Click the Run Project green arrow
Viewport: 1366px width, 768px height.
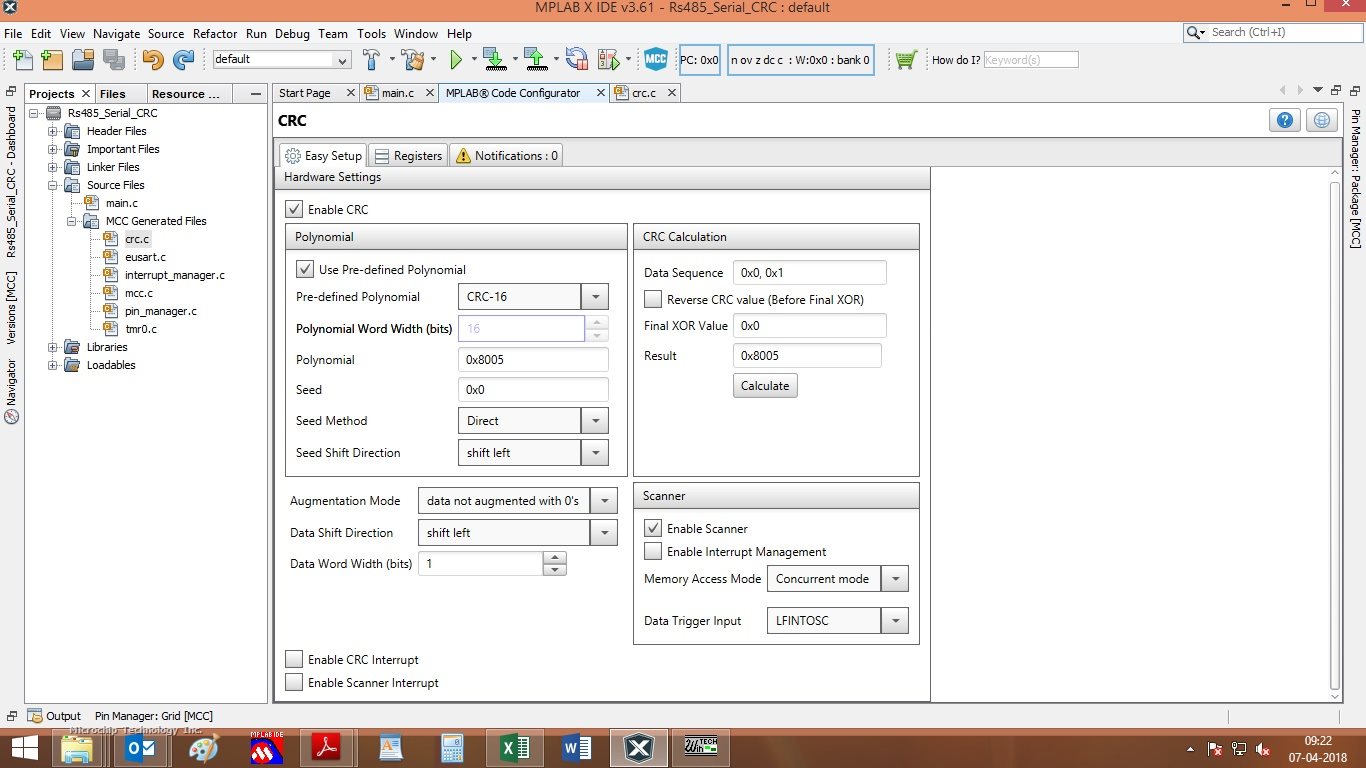[456, 59]
